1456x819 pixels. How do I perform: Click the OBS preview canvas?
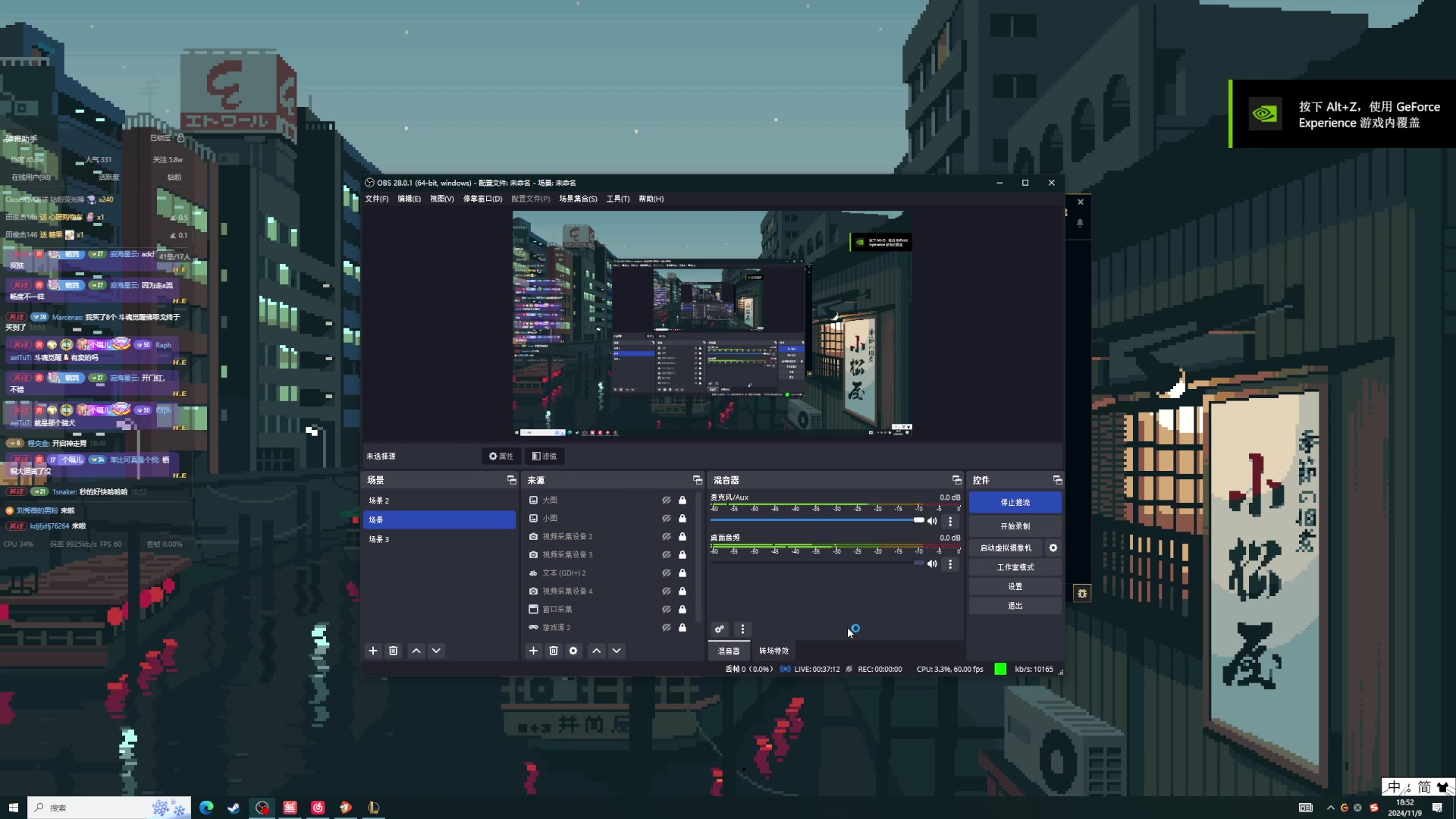(712, 324)
